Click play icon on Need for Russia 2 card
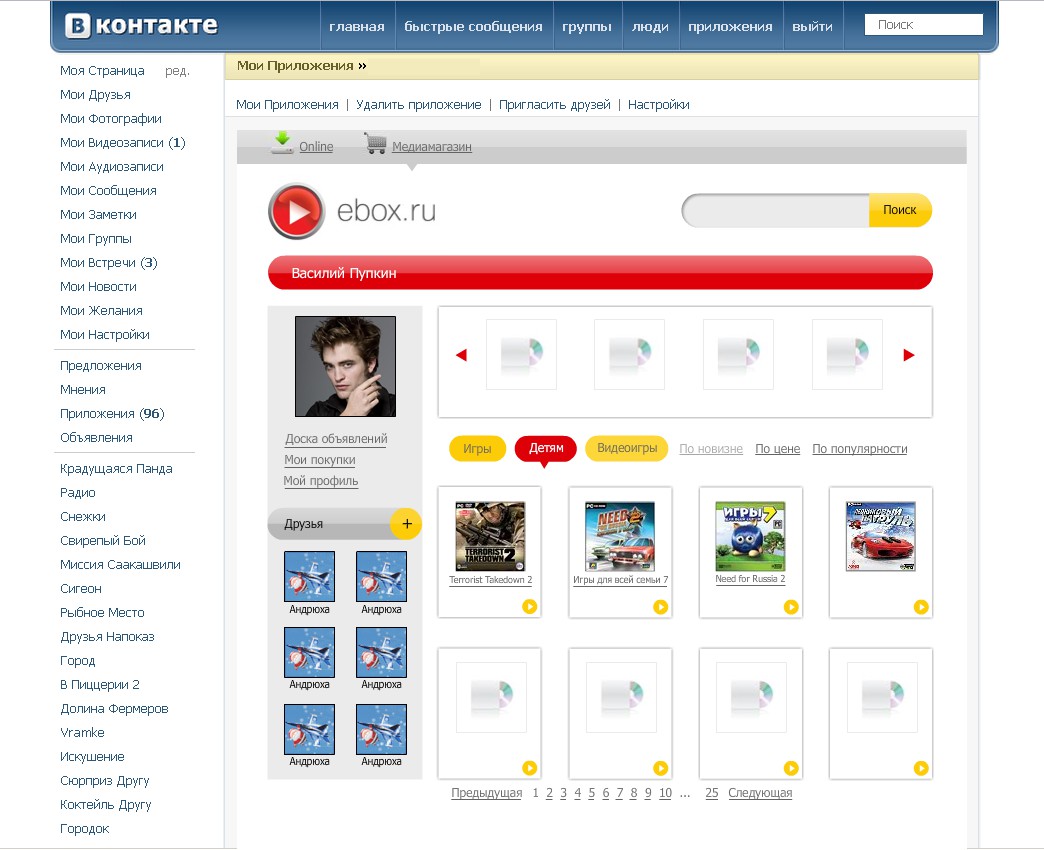The image size is (1044, 850). 791,606
